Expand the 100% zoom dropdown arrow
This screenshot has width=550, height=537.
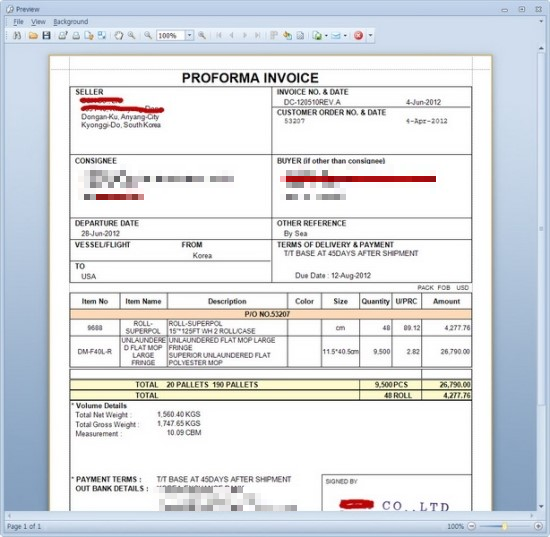[189, 35]
